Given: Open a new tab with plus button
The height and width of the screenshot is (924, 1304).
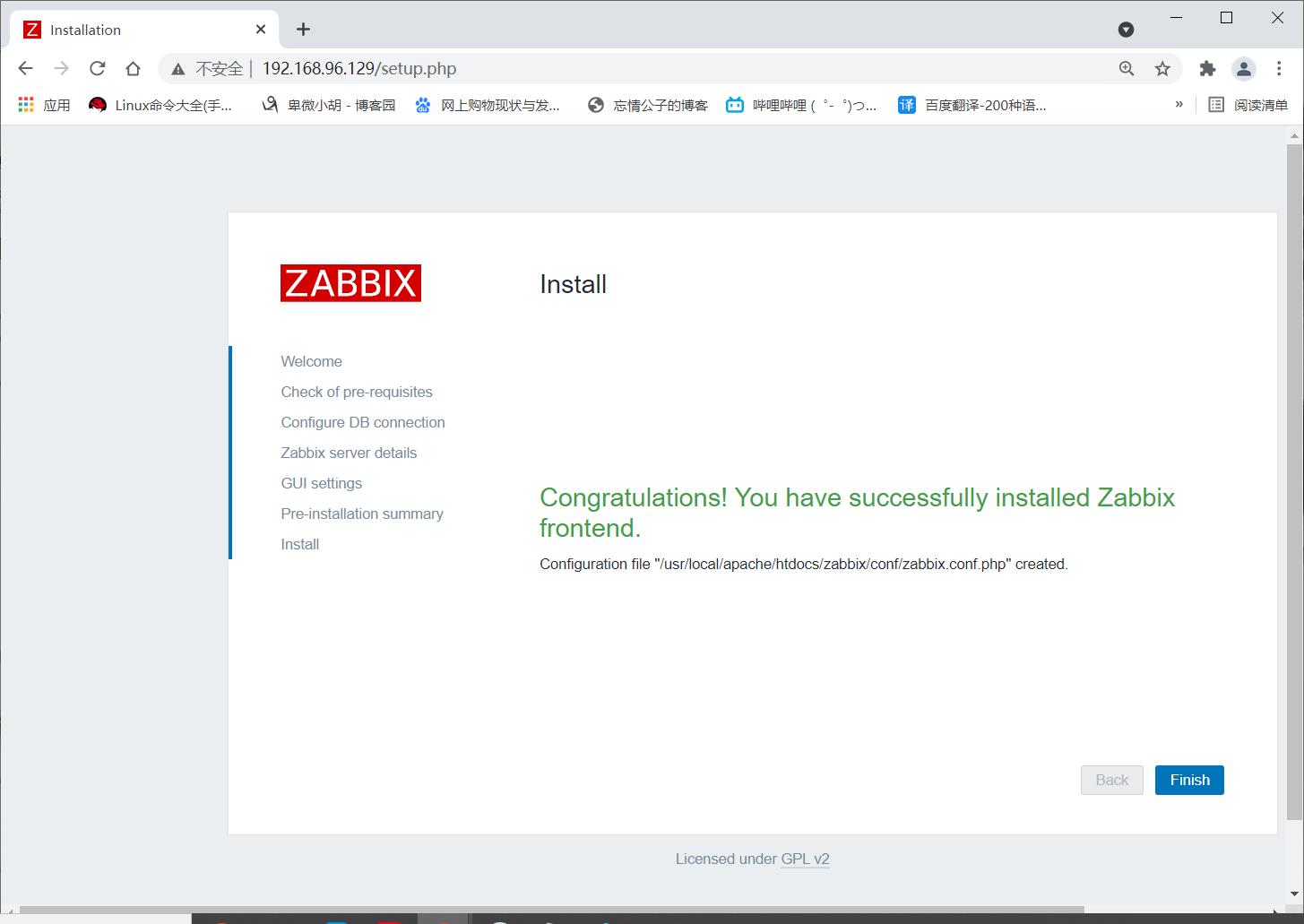Looking at the screenshot, I should tap(303, 30).
